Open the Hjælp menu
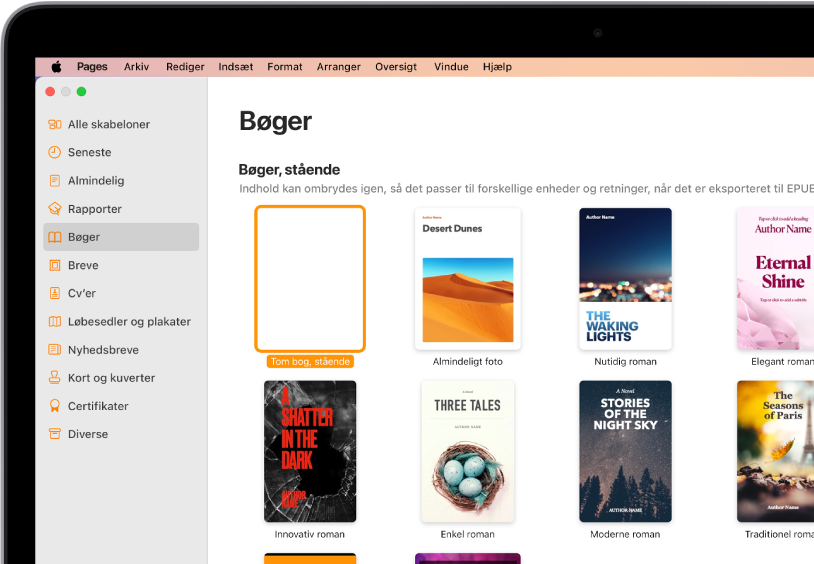Screen dimensions: 814x564 point(497,66)
